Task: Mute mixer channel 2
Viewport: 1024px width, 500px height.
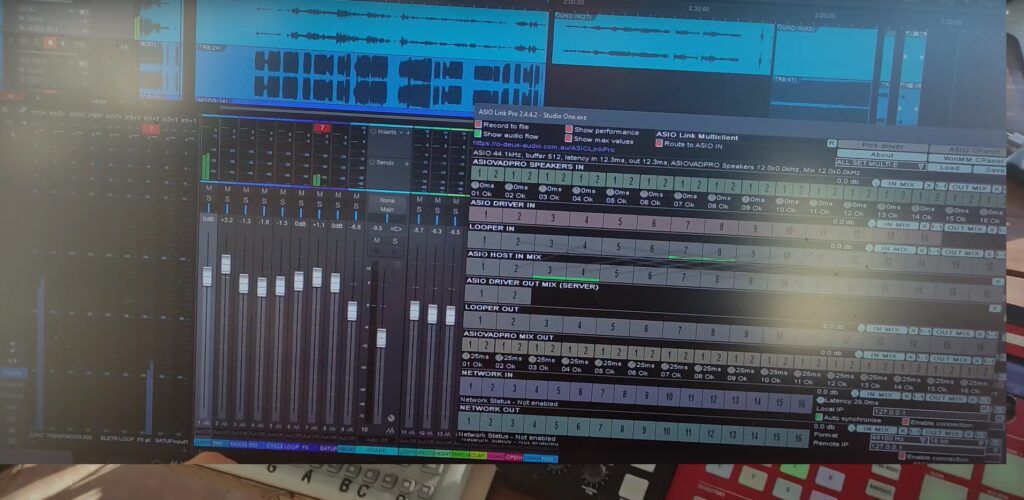Action: (227, 190)
